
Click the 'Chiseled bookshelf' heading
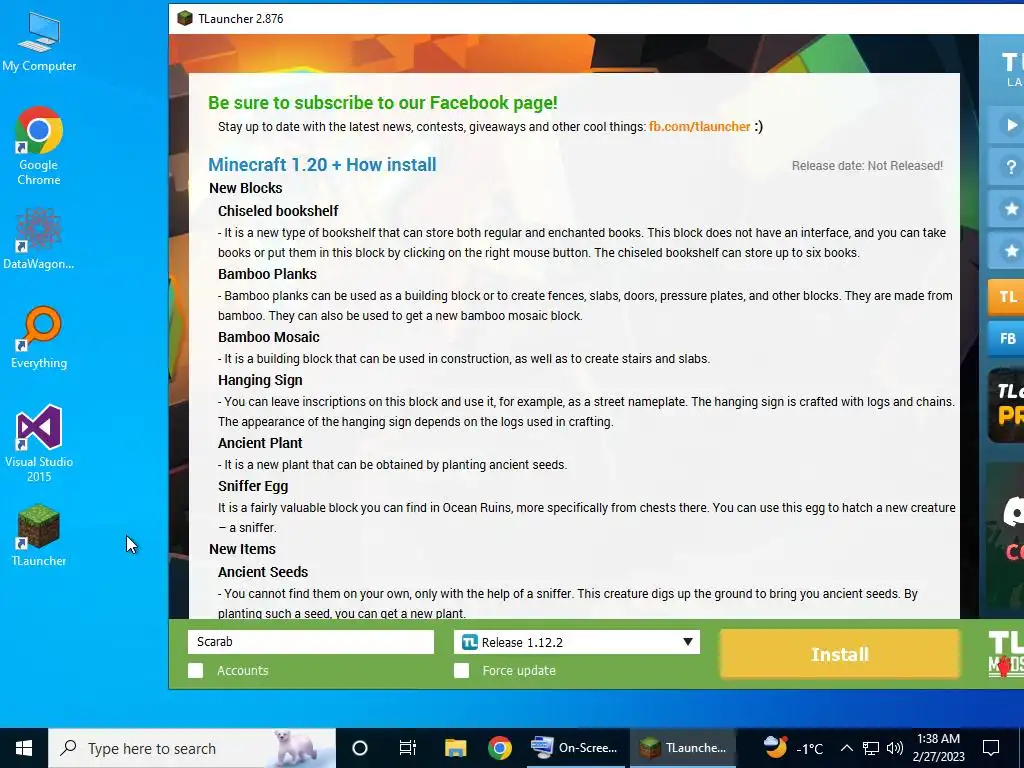point(278,211)
